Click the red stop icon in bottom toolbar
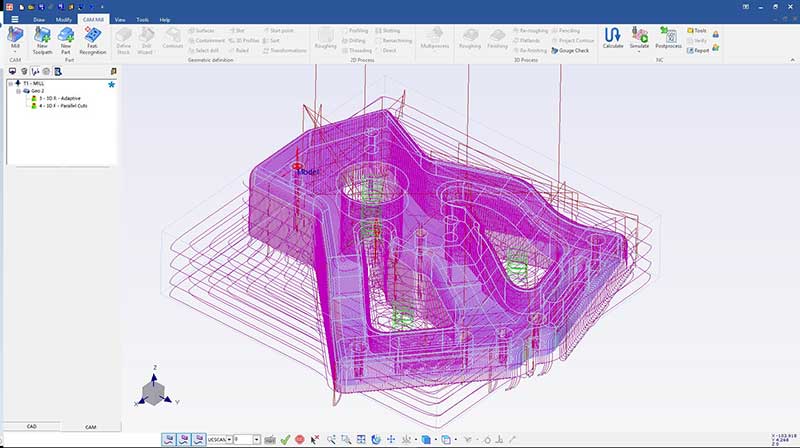 tap(299, 439)
